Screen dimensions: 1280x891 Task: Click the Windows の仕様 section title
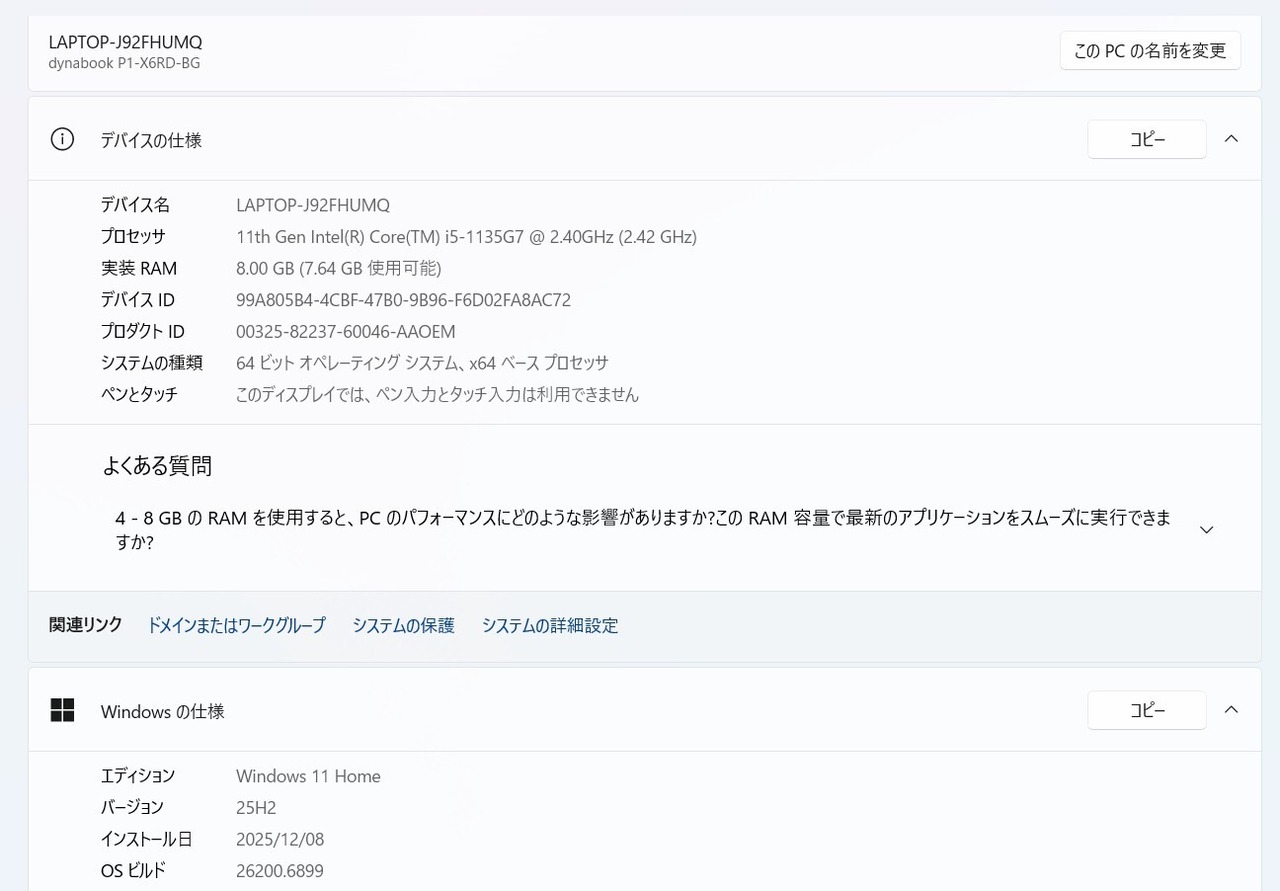tap(162, 712)
